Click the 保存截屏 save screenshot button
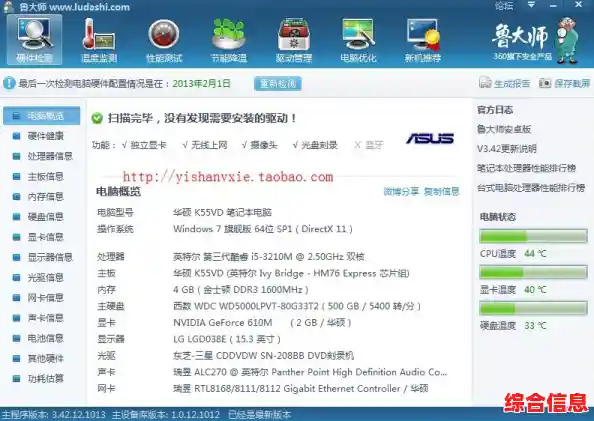The width and height of the screenshot is (594, 421). coord(565,83)
